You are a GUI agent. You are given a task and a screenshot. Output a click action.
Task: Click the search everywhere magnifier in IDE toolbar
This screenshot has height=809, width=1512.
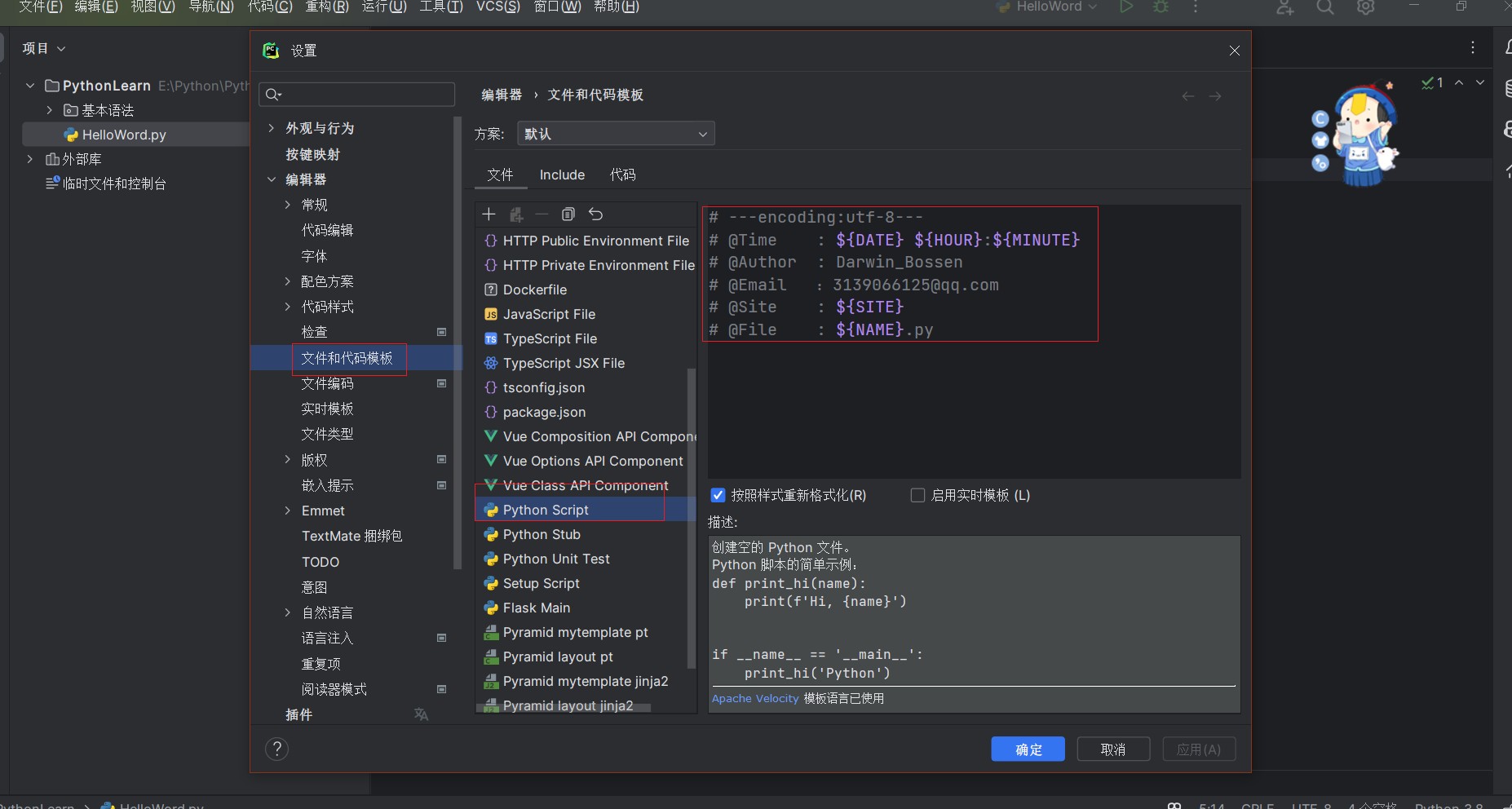(x=1325, y=7)
